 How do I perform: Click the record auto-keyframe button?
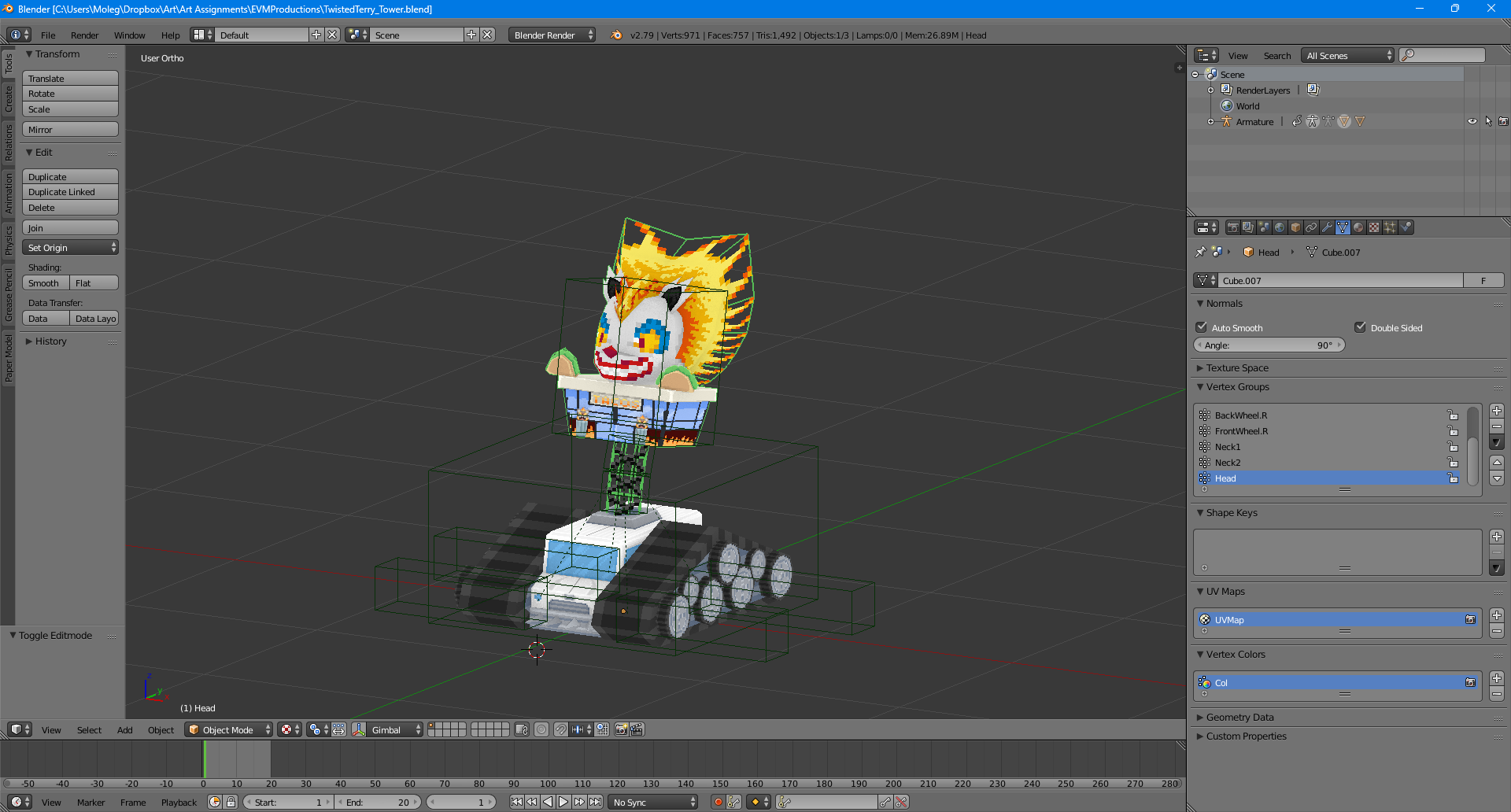718,802
